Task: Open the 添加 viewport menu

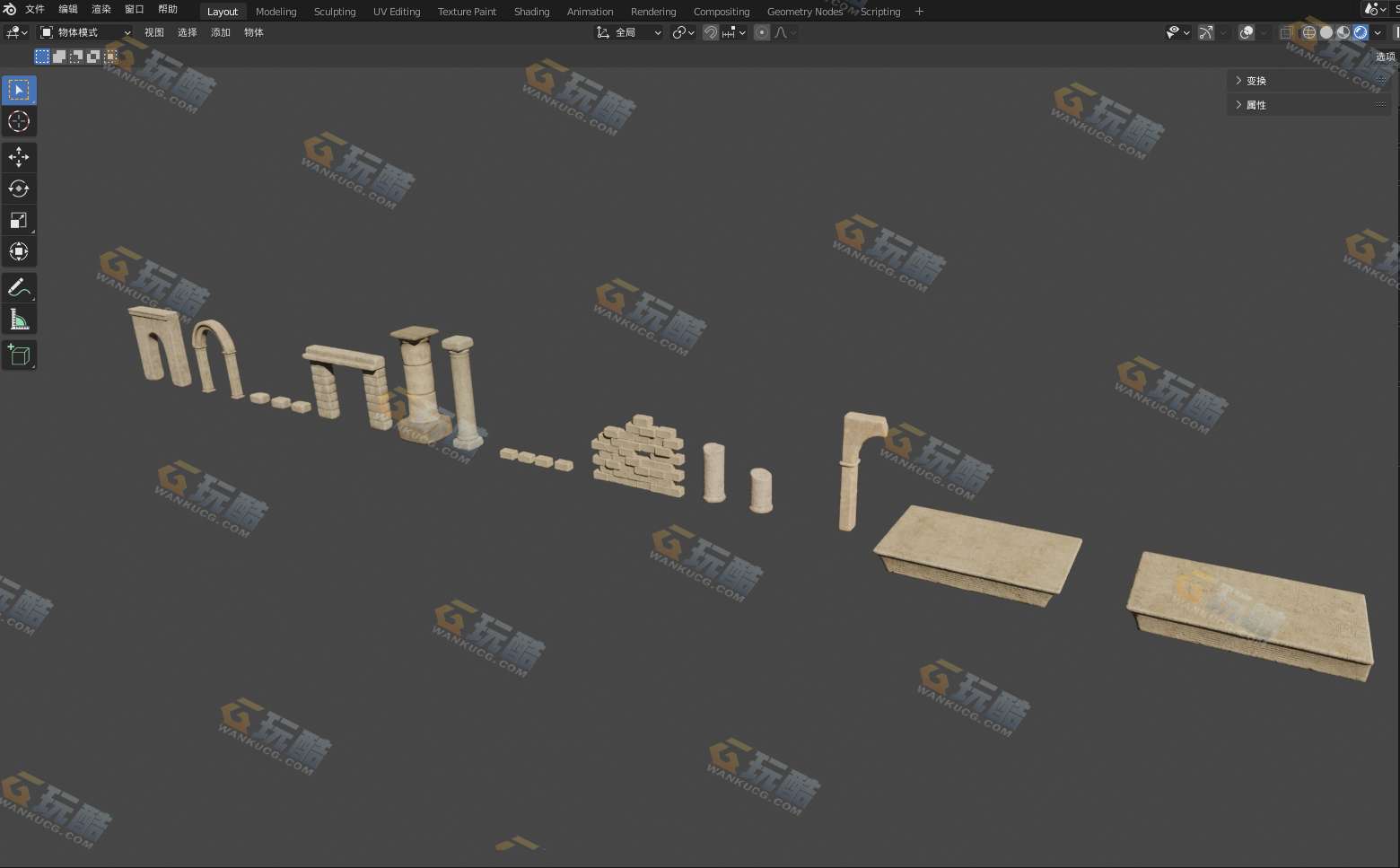Action: [221, 32]
